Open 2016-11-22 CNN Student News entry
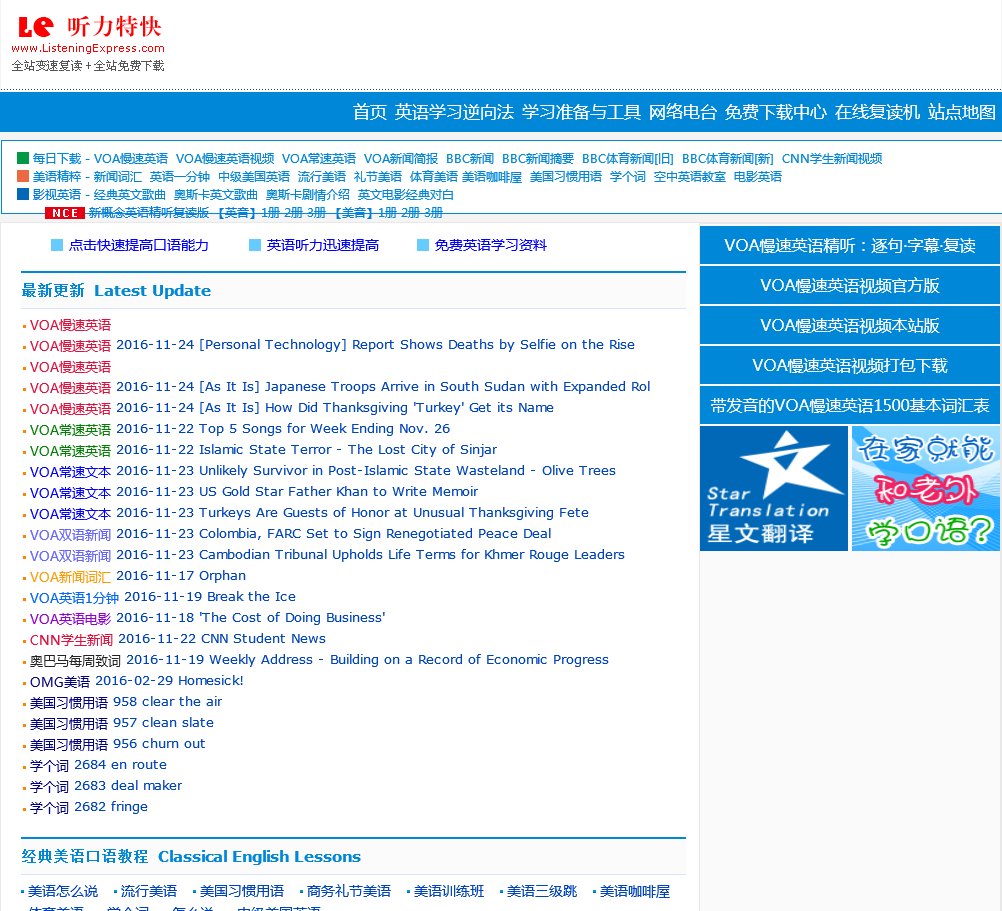The height and width of the screenshot is (911, 1002). pos(222,639)
